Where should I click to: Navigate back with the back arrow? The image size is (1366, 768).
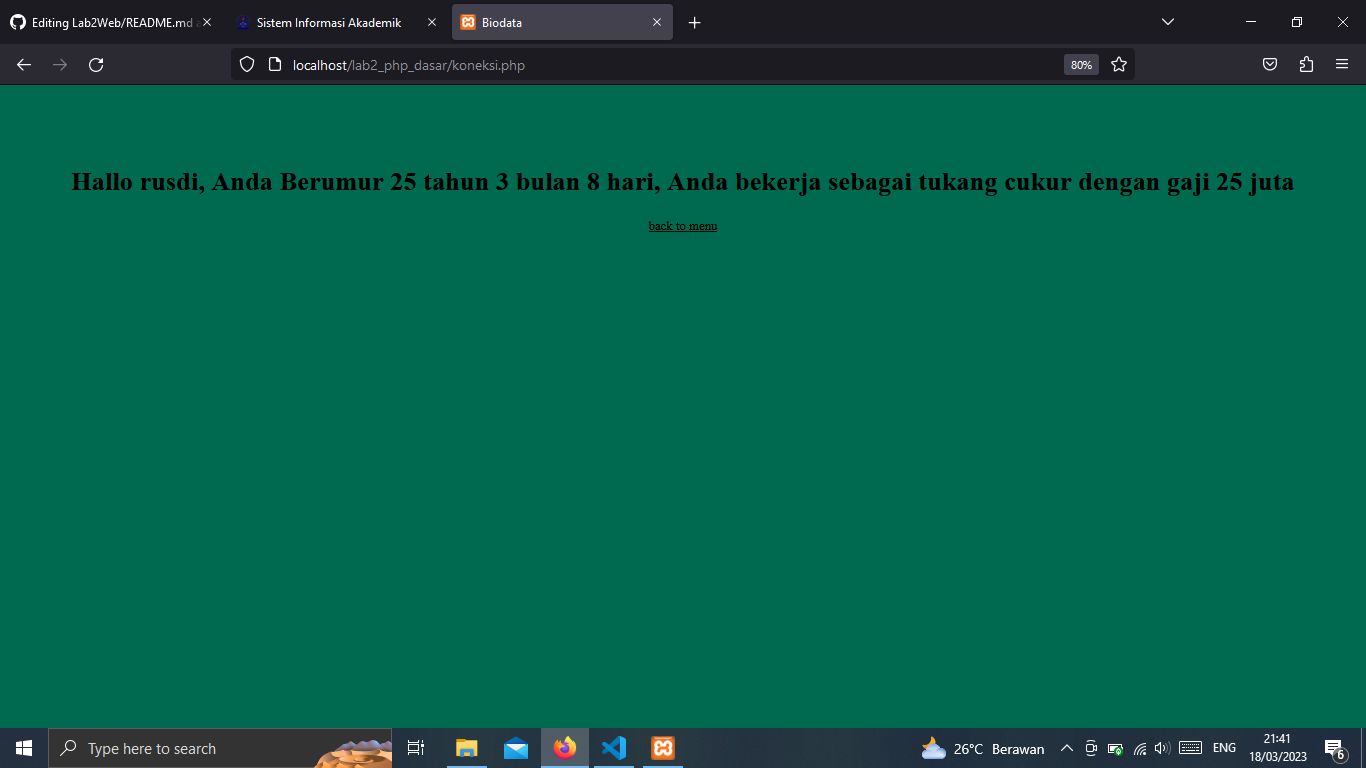click(x=23, y=64)
